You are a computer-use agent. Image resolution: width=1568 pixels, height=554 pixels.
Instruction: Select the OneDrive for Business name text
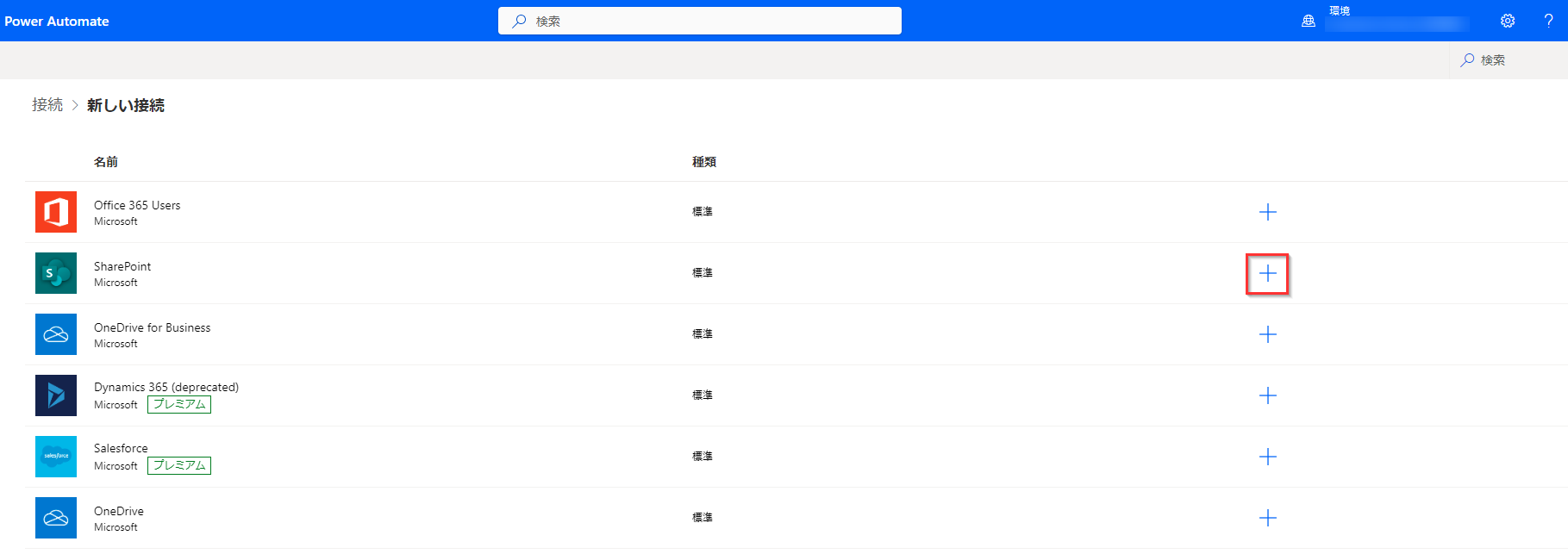(153, 327)
